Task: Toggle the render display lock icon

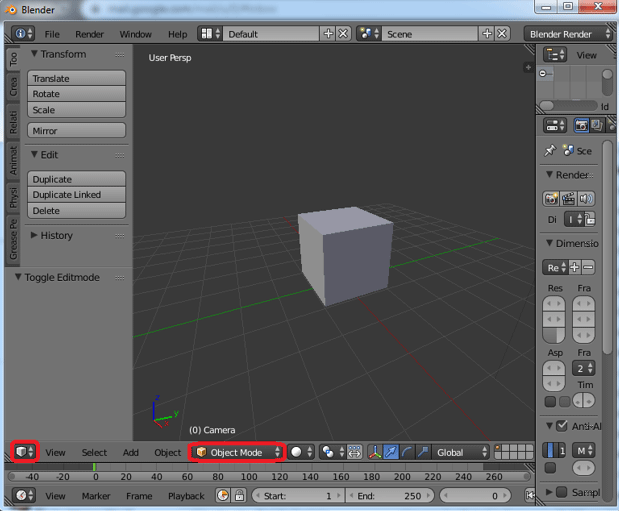Action: click(590, 219)
